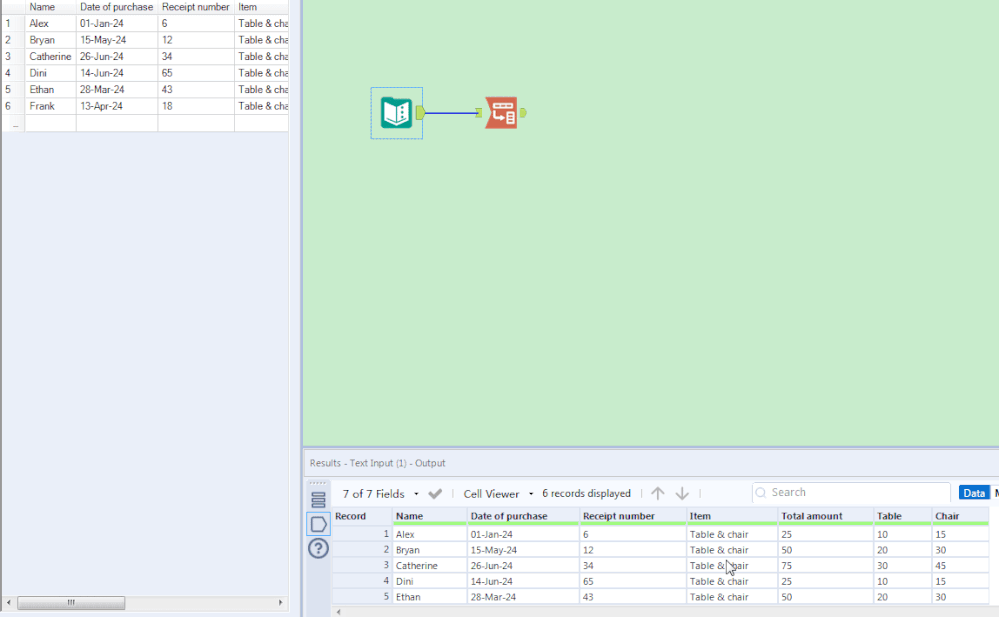Screen dimensions: 999x617
Task: Select Alex cell in Results grid
Action: click(x=429, y=534)
